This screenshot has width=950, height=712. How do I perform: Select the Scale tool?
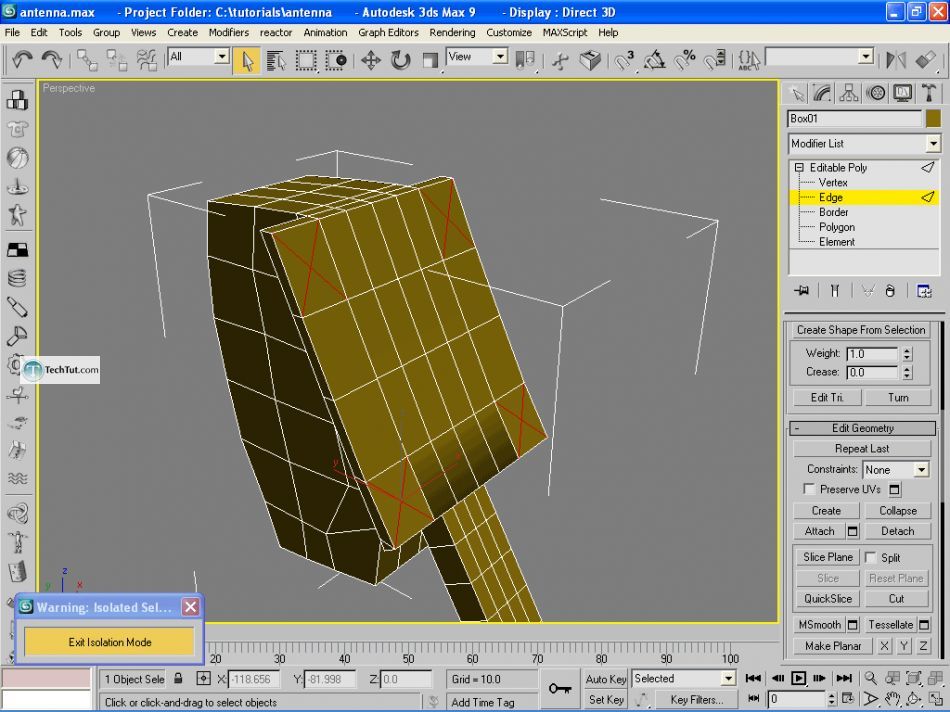click(x=430, y=61)
